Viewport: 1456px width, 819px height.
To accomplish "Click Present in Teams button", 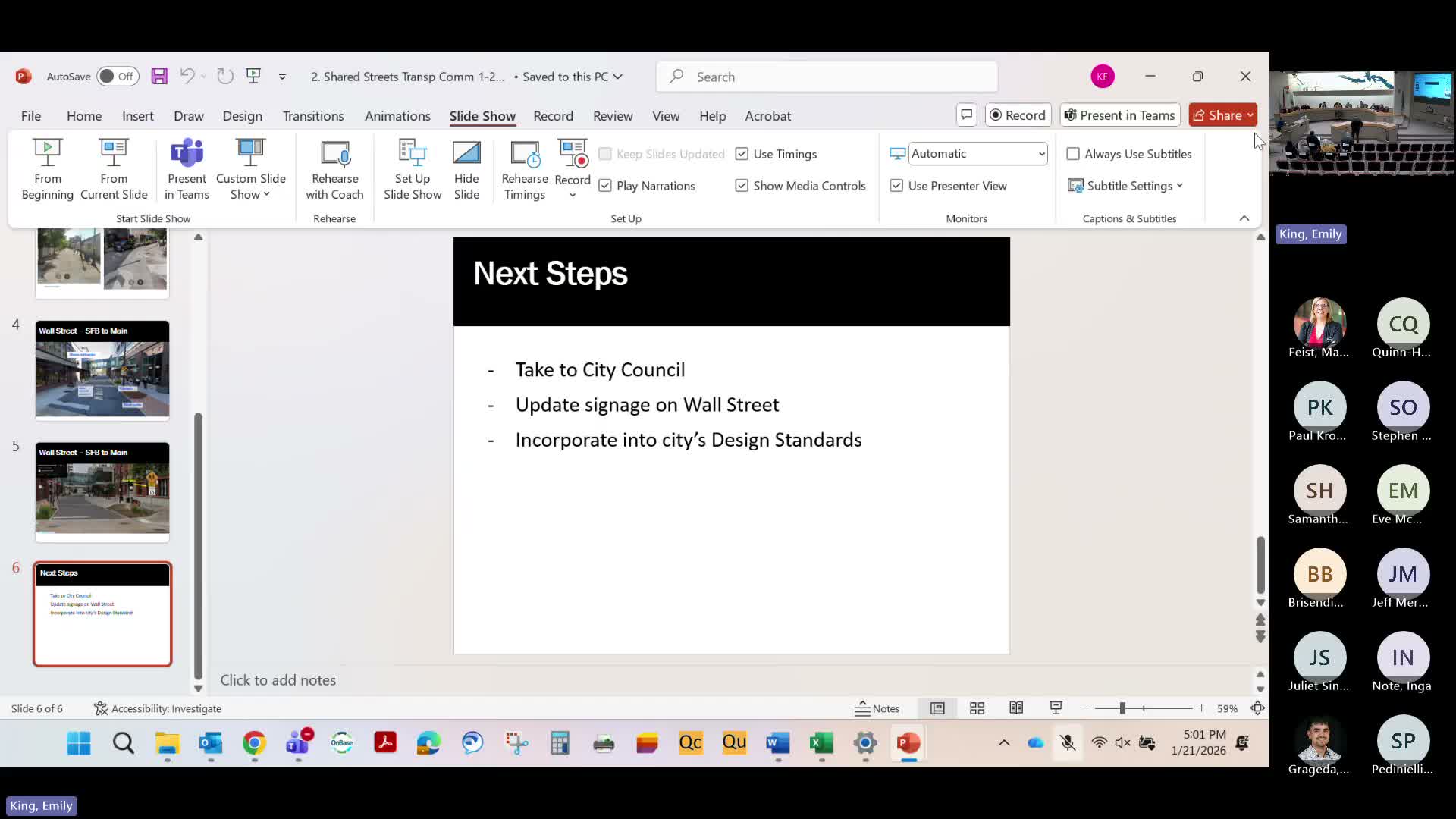I will [1120, 115].
